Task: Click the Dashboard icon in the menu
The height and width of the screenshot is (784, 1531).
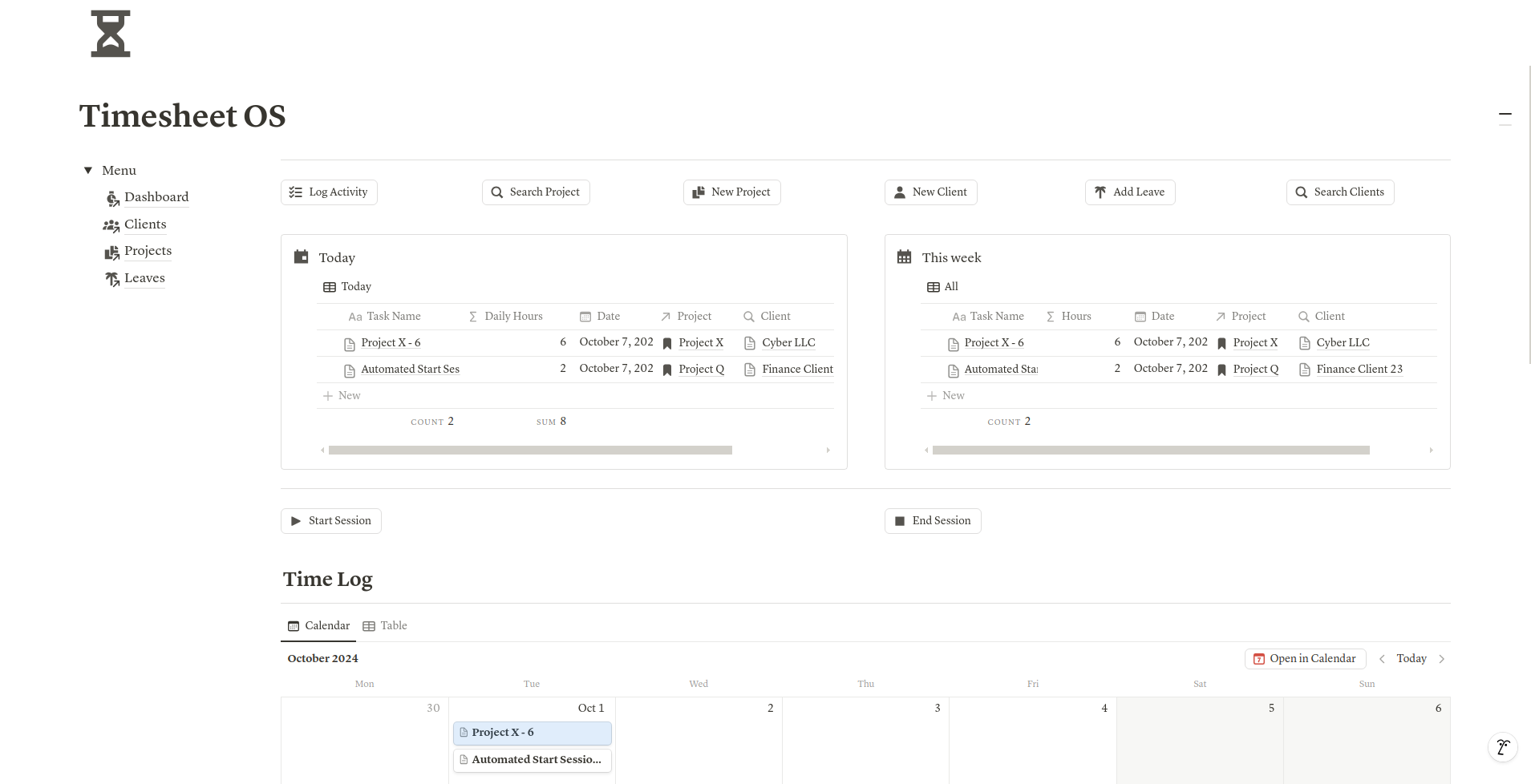Action: [x=112, y=198]
